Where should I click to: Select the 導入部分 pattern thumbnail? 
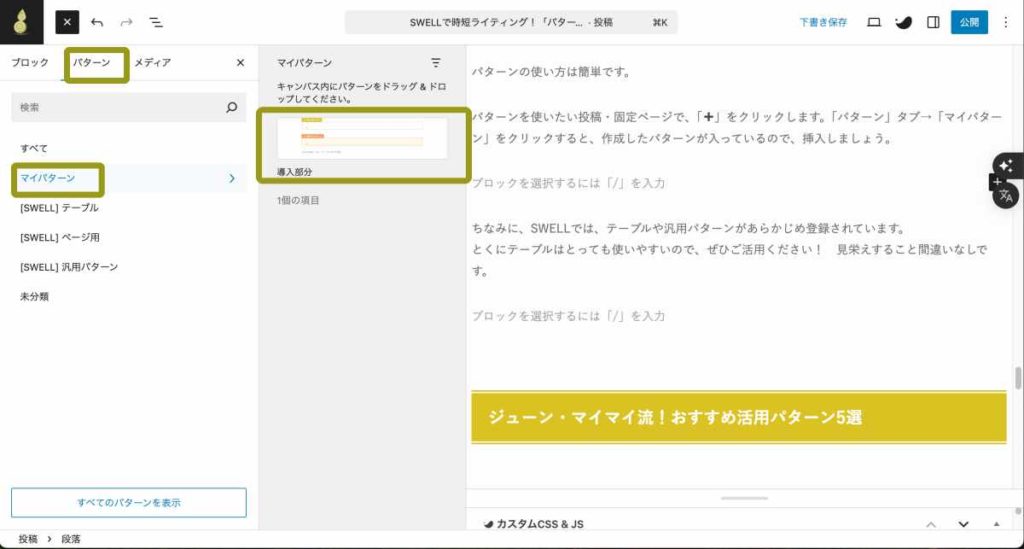362,138
